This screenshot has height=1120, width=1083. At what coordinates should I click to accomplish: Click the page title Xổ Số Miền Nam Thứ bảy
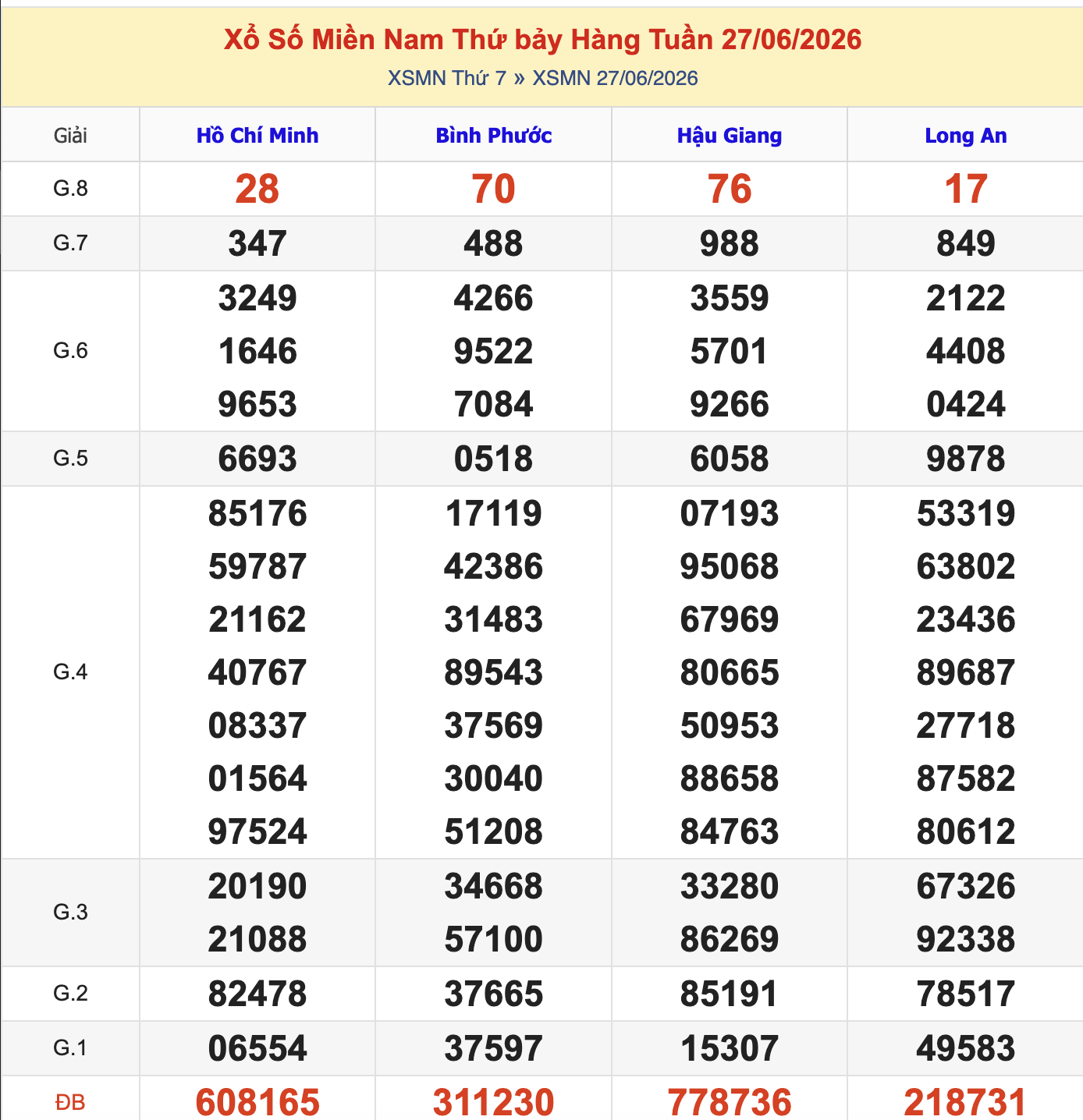tap(543, 40)
